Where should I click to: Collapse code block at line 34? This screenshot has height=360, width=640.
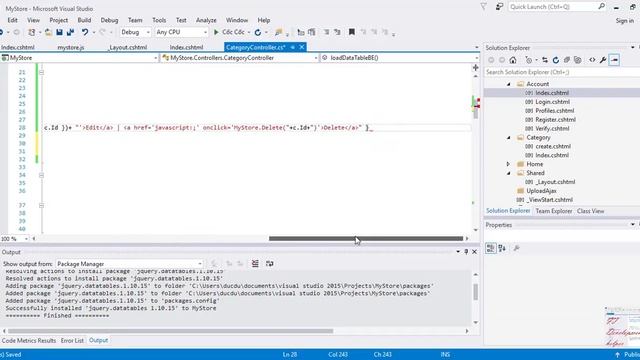[41, 175]
